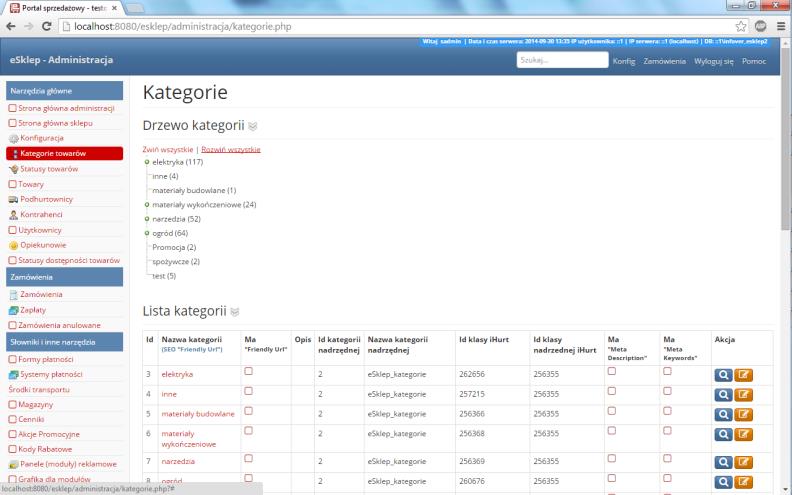Open Użytkownicy in the sidebar
Viewport: 792px width, 495px height.
point(39,230)
